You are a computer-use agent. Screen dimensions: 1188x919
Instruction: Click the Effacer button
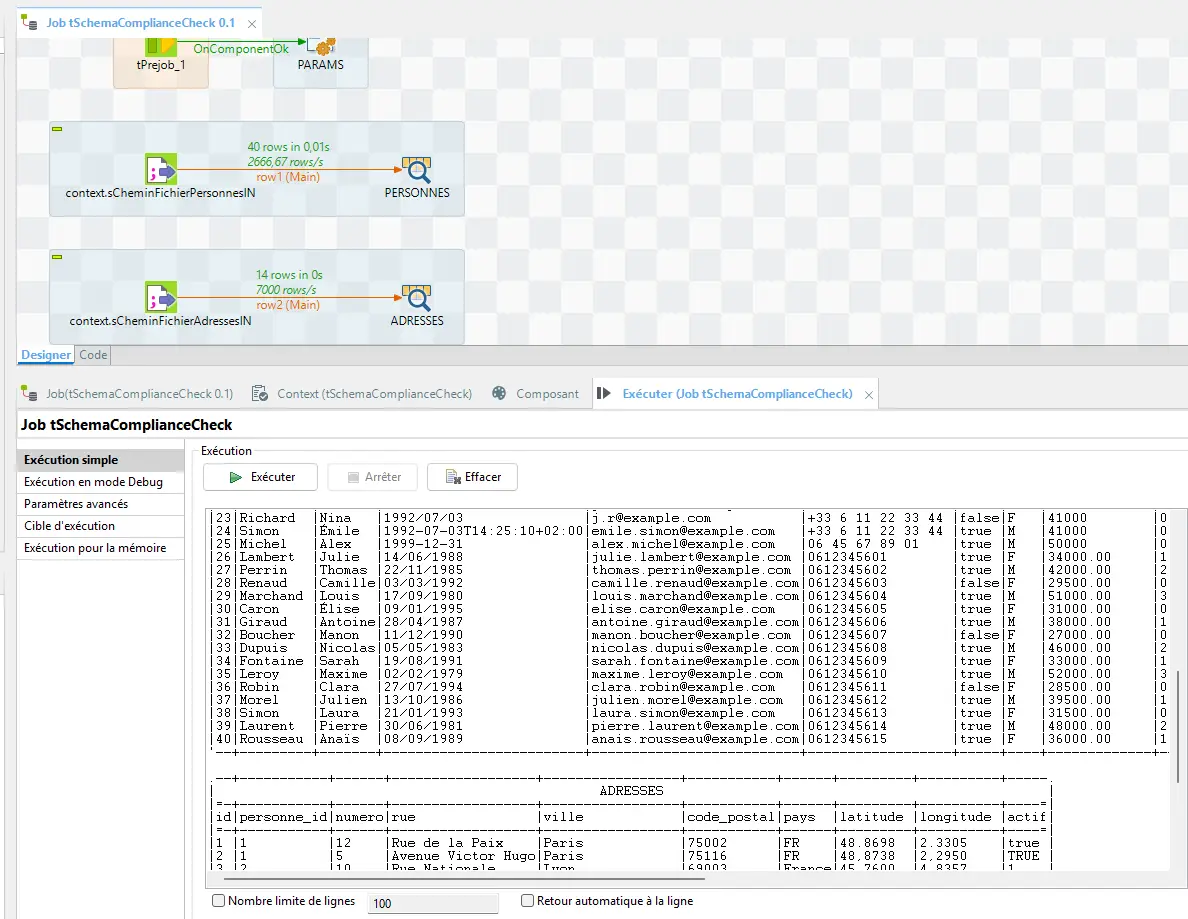[x=472, y=477]
